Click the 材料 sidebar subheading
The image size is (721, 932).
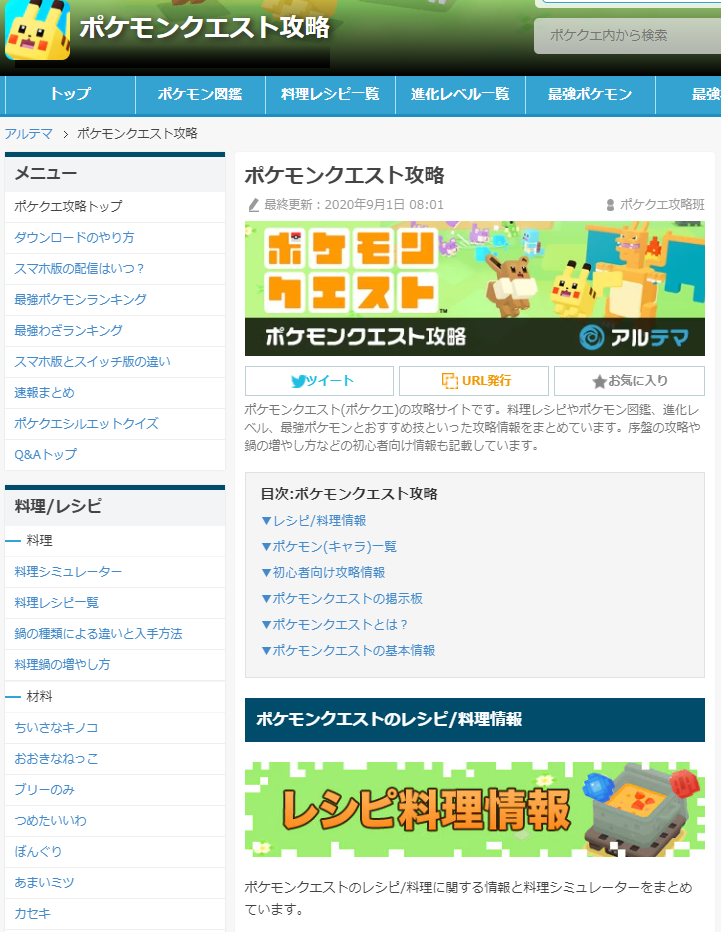[x=39, y=697]
